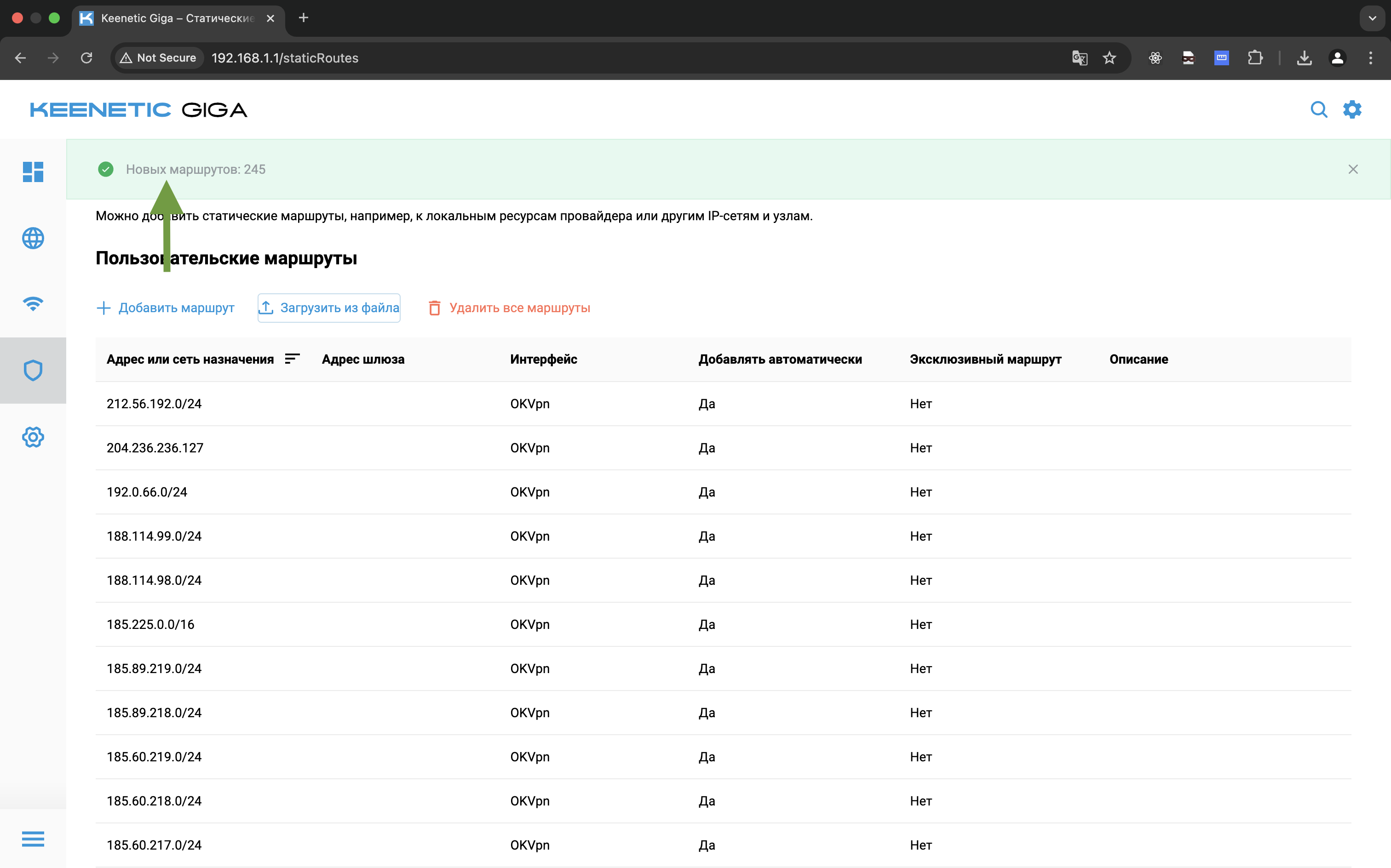Image resolution: width=1391 pixels, height=868 pixels.
Task: Click Добавить маршрут to add a route
Action: 166,308
